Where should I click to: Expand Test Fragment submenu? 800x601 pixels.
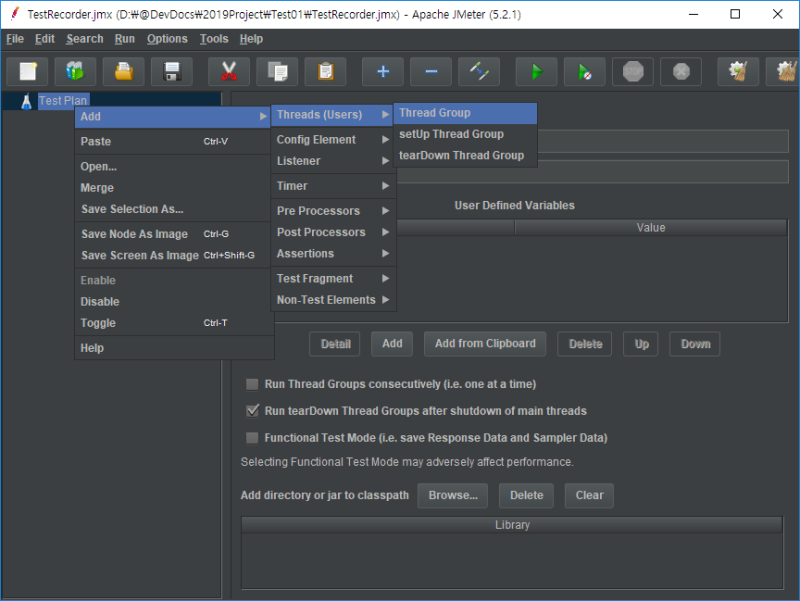click(332, 279)
